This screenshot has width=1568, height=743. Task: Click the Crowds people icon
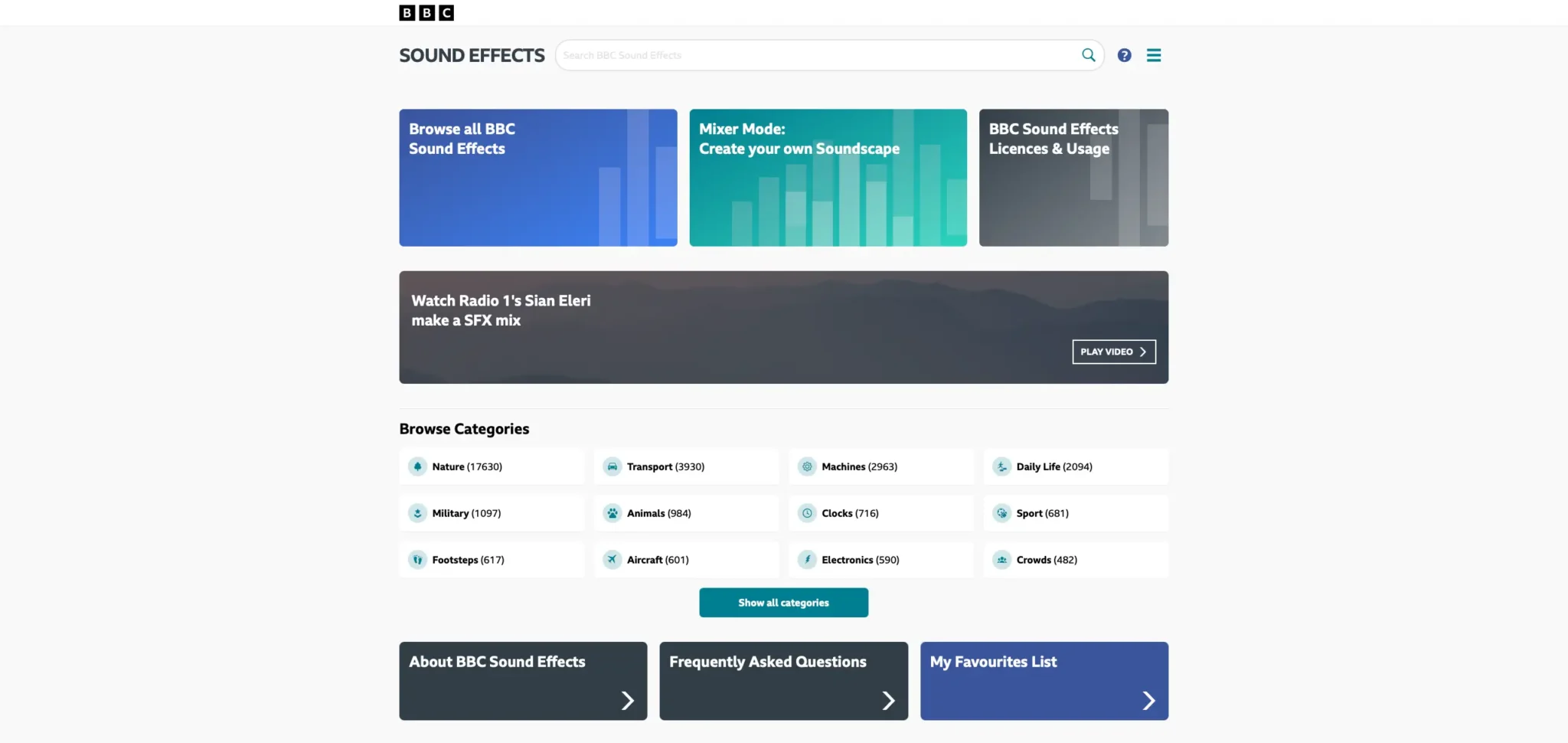(x=1001, y=560)
